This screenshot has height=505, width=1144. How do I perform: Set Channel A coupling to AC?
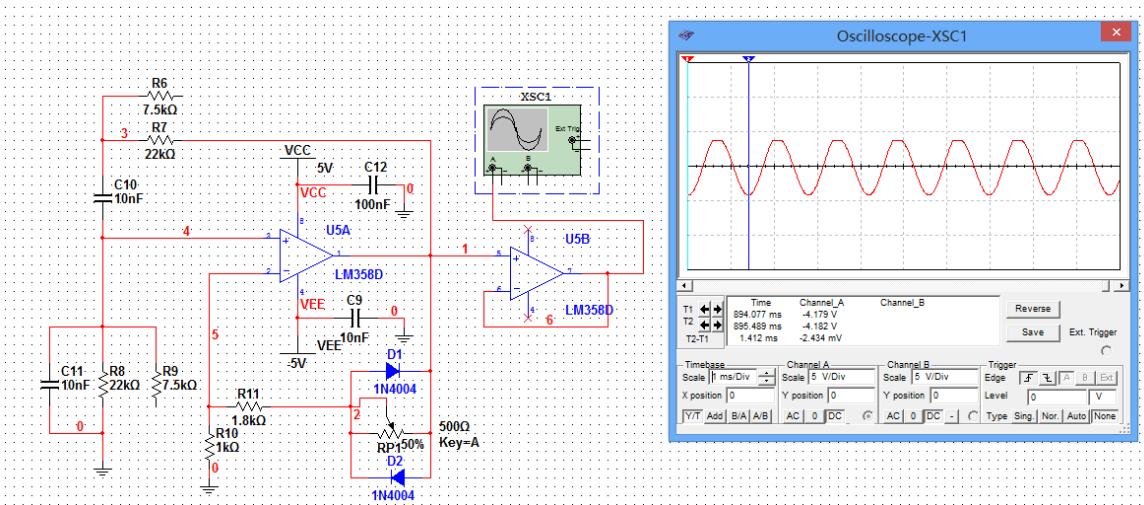coord(791,415)
